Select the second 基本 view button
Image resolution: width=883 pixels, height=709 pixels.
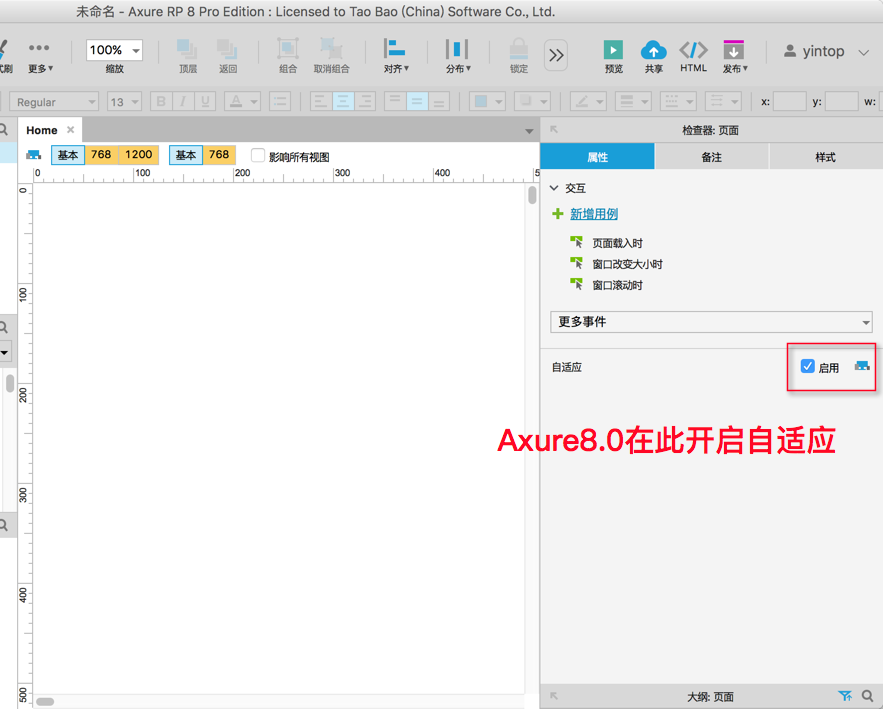click(186, 155)
